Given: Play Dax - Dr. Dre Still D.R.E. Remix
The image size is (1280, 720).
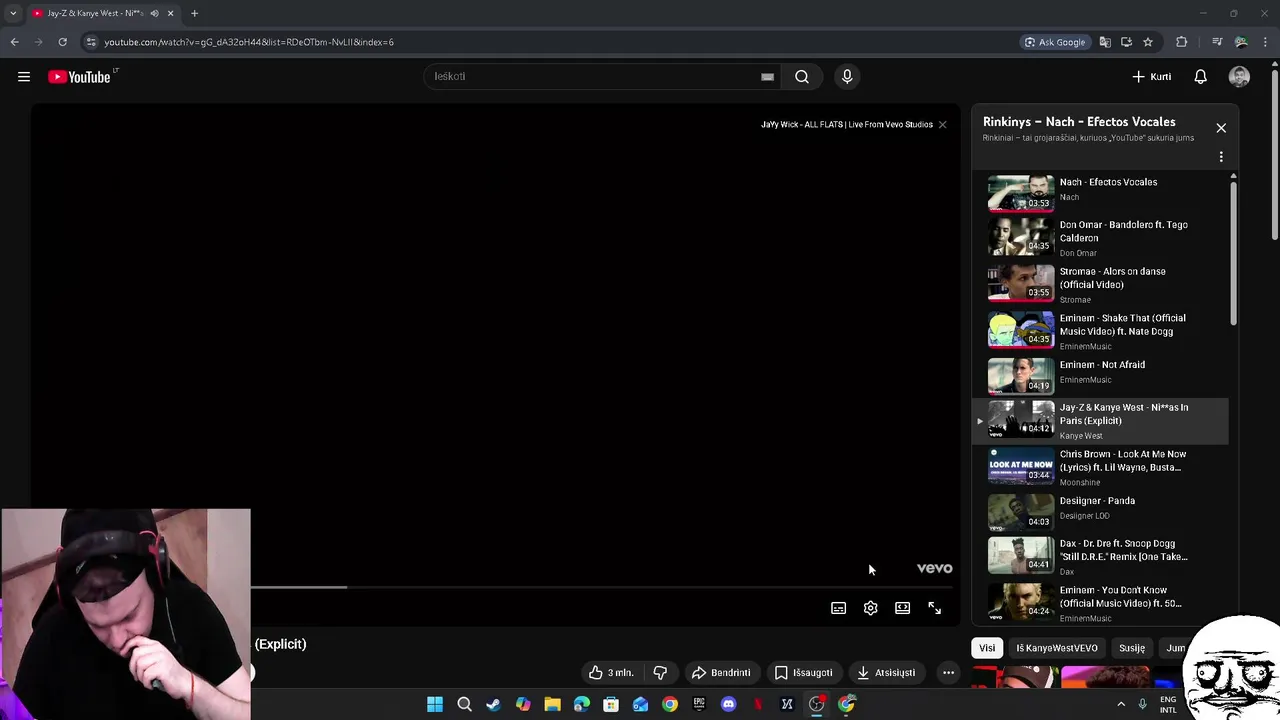Looking at the screenshot, I should (x=1100, y=557).
